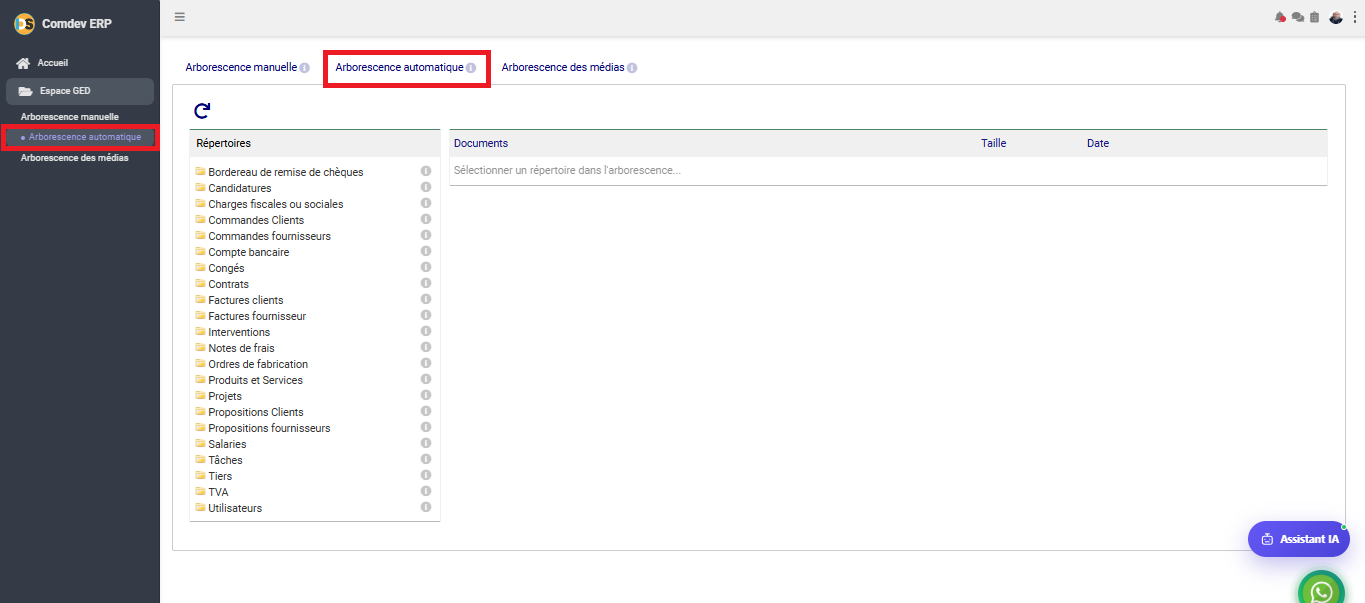Click info icon for Utilisateurs row

click(x=426, y=507)
